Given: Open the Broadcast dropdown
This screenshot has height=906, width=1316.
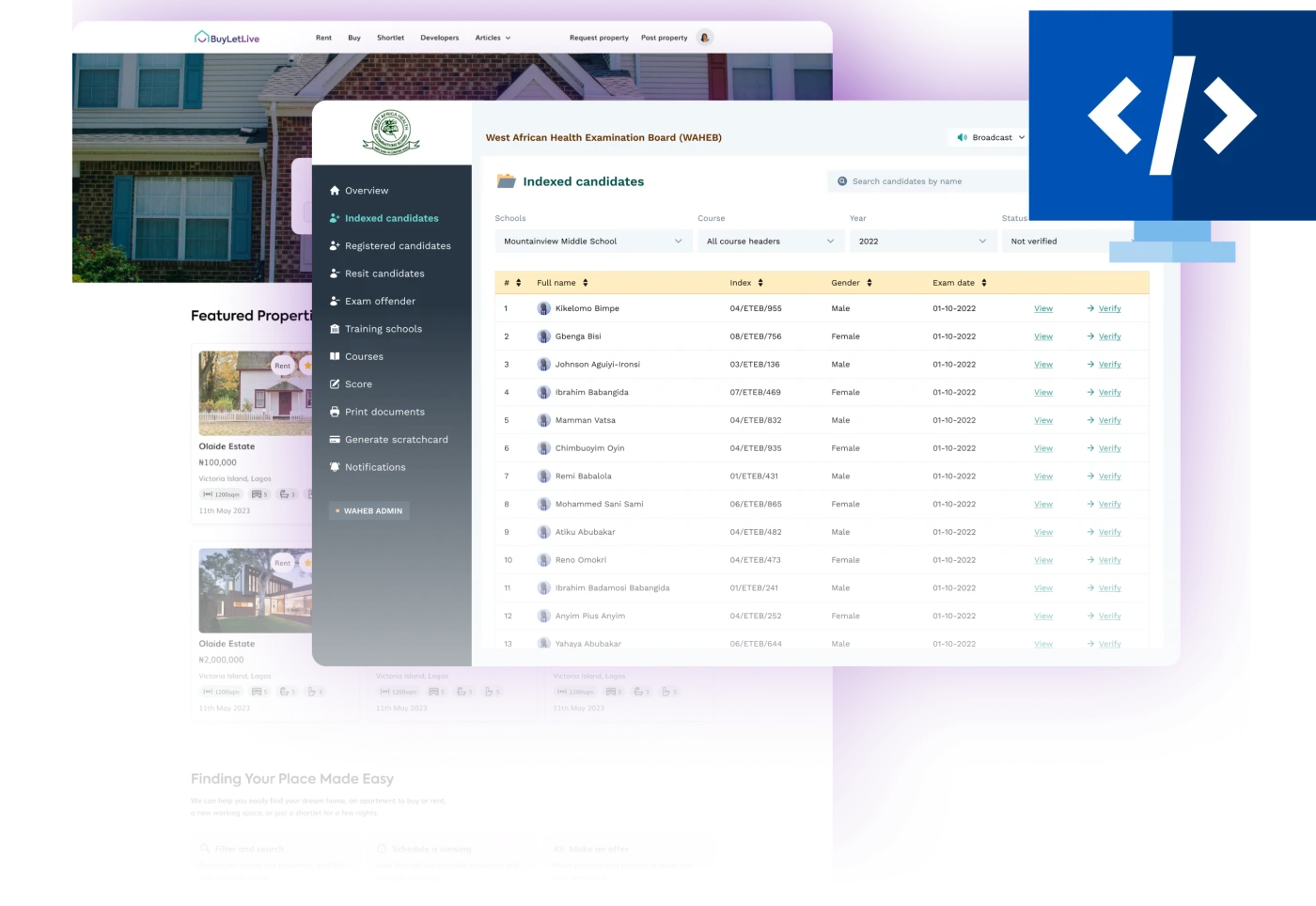Looking at the screenshot, I should [x=990, y=137].
